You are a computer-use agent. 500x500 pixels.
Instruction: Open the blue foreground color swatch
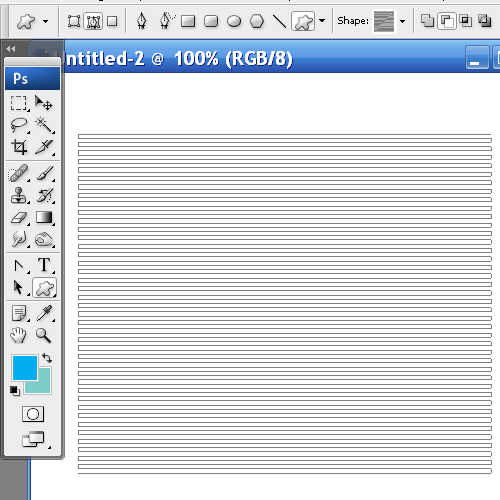25,368
